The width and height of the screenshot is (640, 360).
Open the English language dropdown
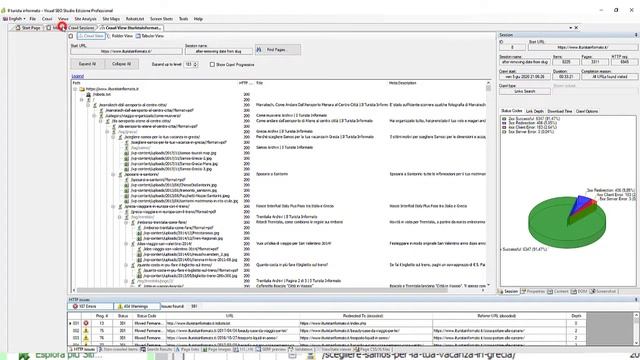(x=14, y=19)
